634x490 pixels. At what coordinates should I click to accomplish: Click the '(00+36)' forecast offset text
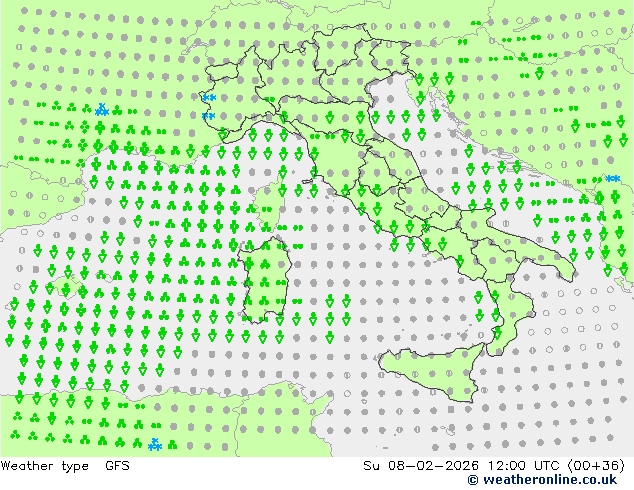tap(596, 466)
